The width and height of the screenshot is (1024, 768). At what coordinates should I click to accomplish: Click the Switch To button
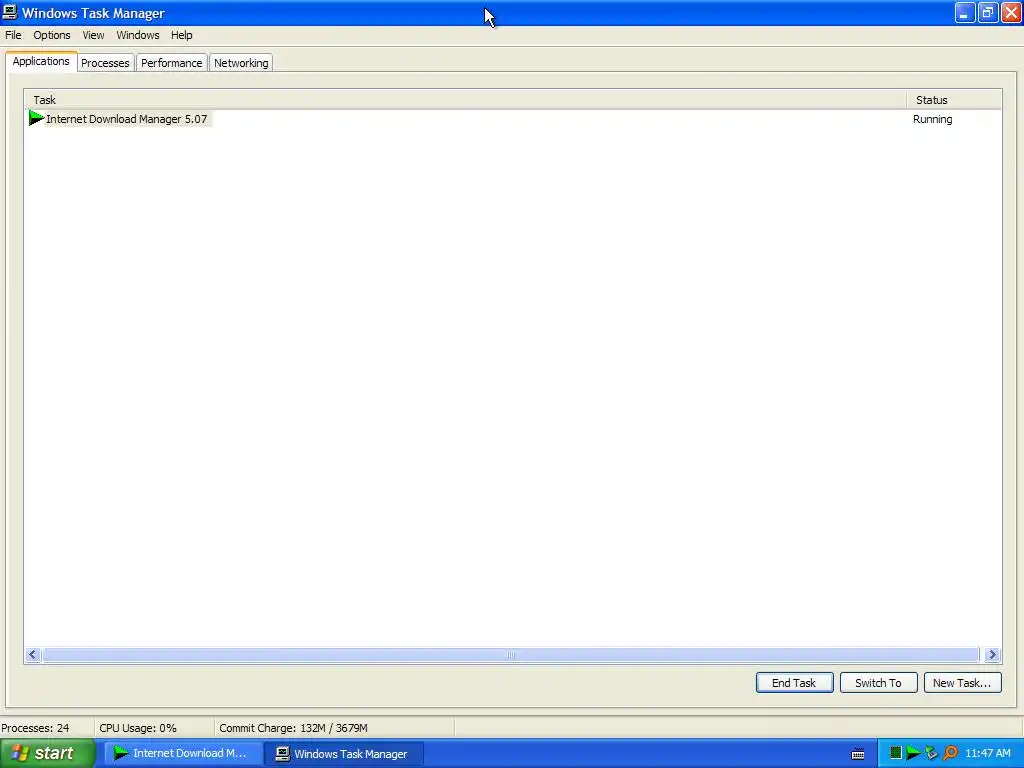pos(878,682)
